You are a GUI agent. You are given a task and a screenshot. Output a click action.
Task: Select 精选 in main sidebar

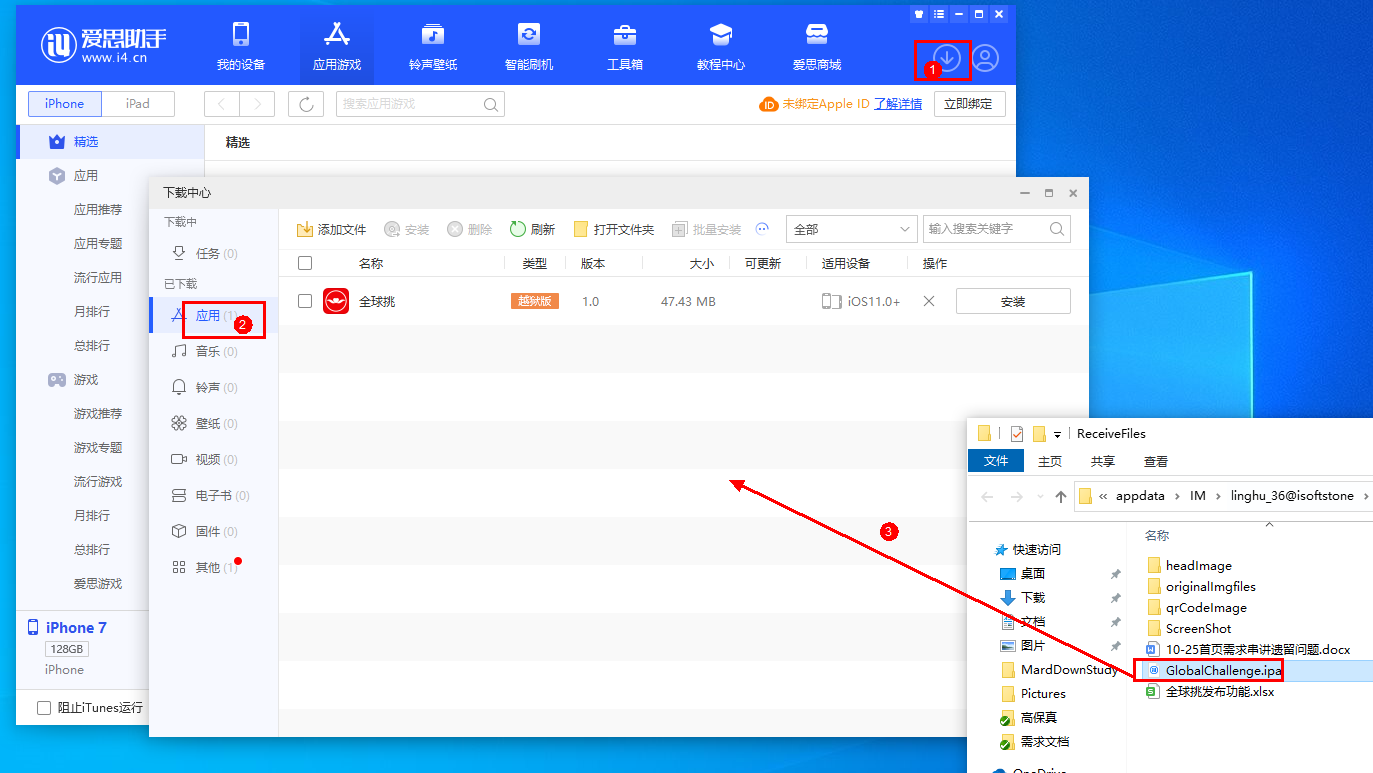(x=110, y=142)
